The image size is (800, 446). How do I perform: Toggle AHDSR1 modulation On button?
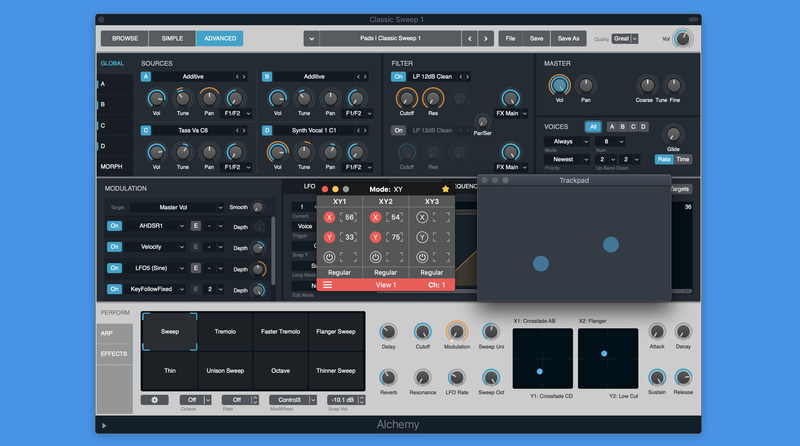click(x=114, y=226)
